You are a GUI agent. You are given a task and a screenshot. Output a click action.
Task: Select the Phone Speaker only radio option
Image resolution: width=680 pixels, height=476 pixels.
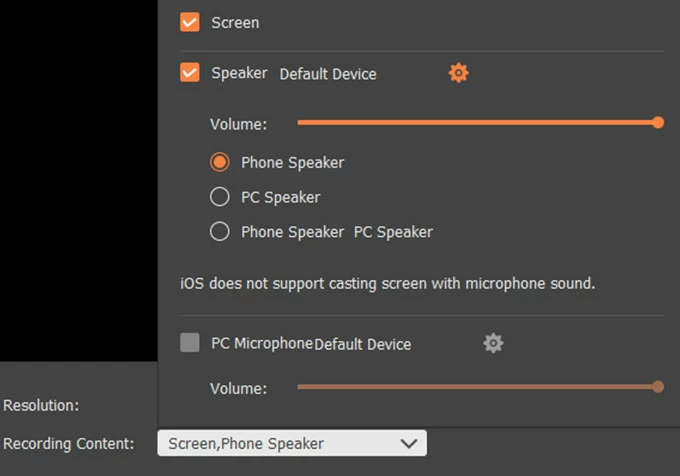(x=220, y=162)
